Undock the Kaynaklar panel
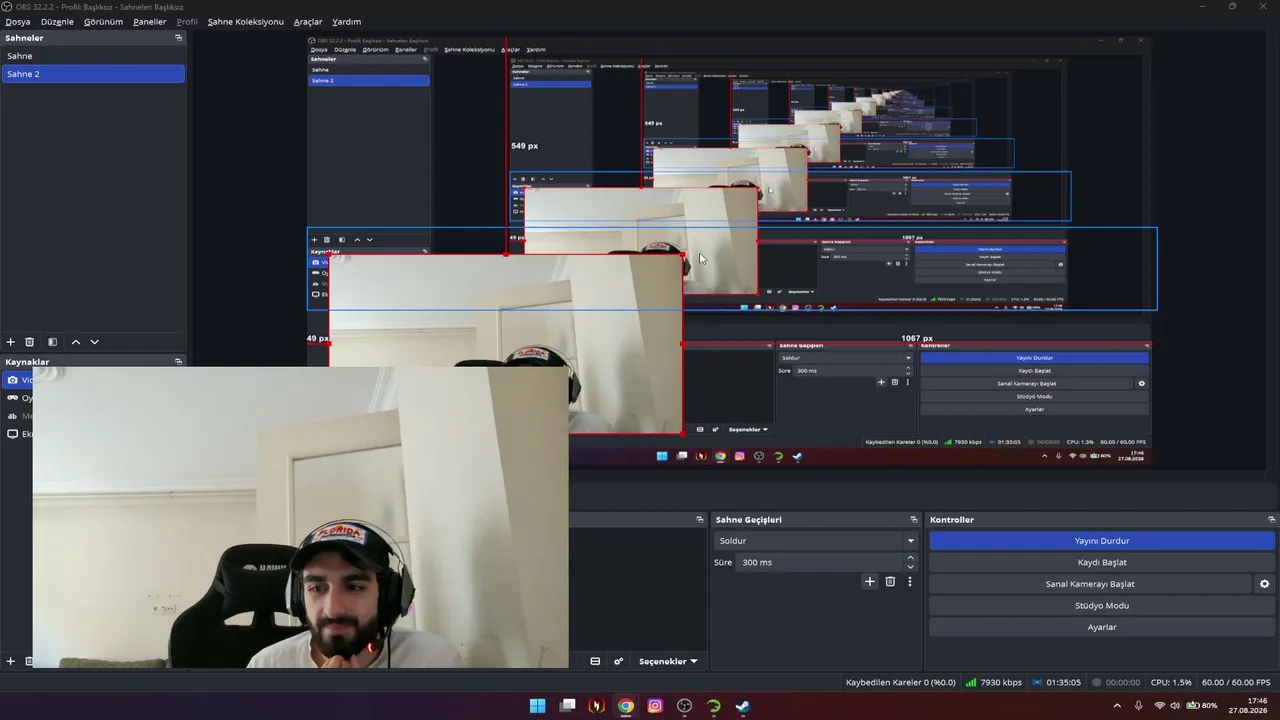 coord(179,362)
